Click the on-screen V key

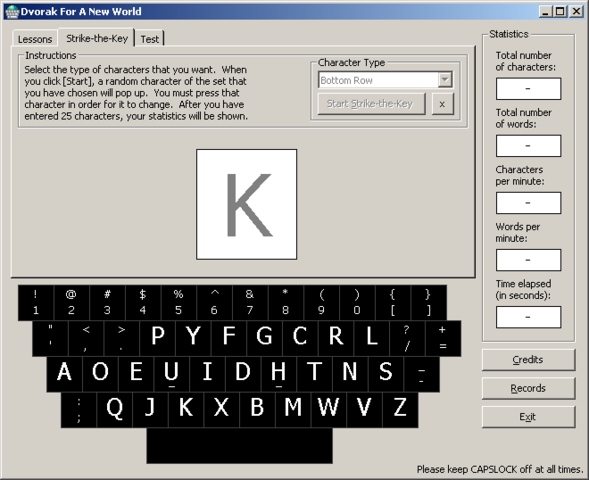point(364,409)
